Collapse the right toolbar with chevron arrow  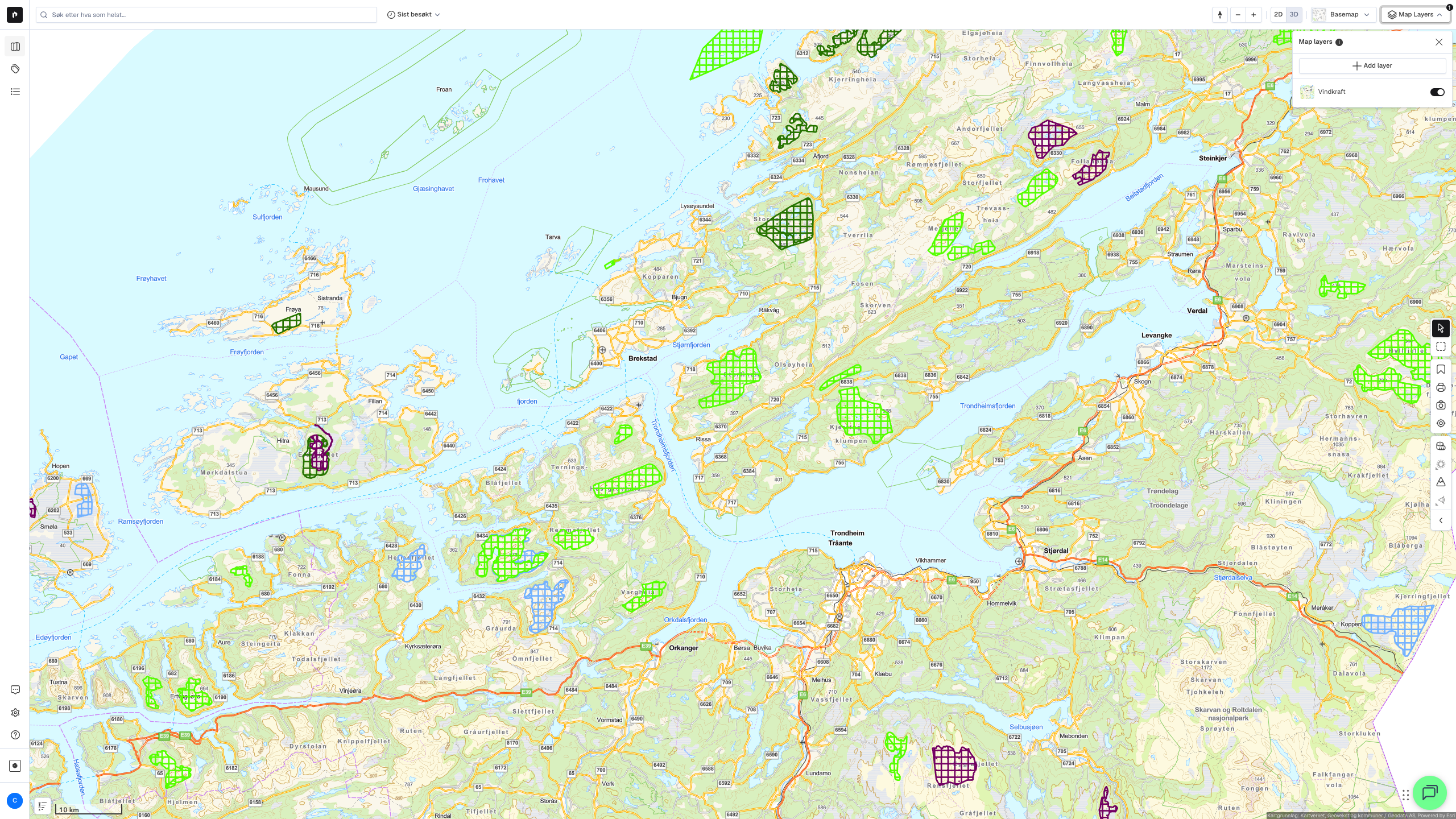tap(1441, 520)
